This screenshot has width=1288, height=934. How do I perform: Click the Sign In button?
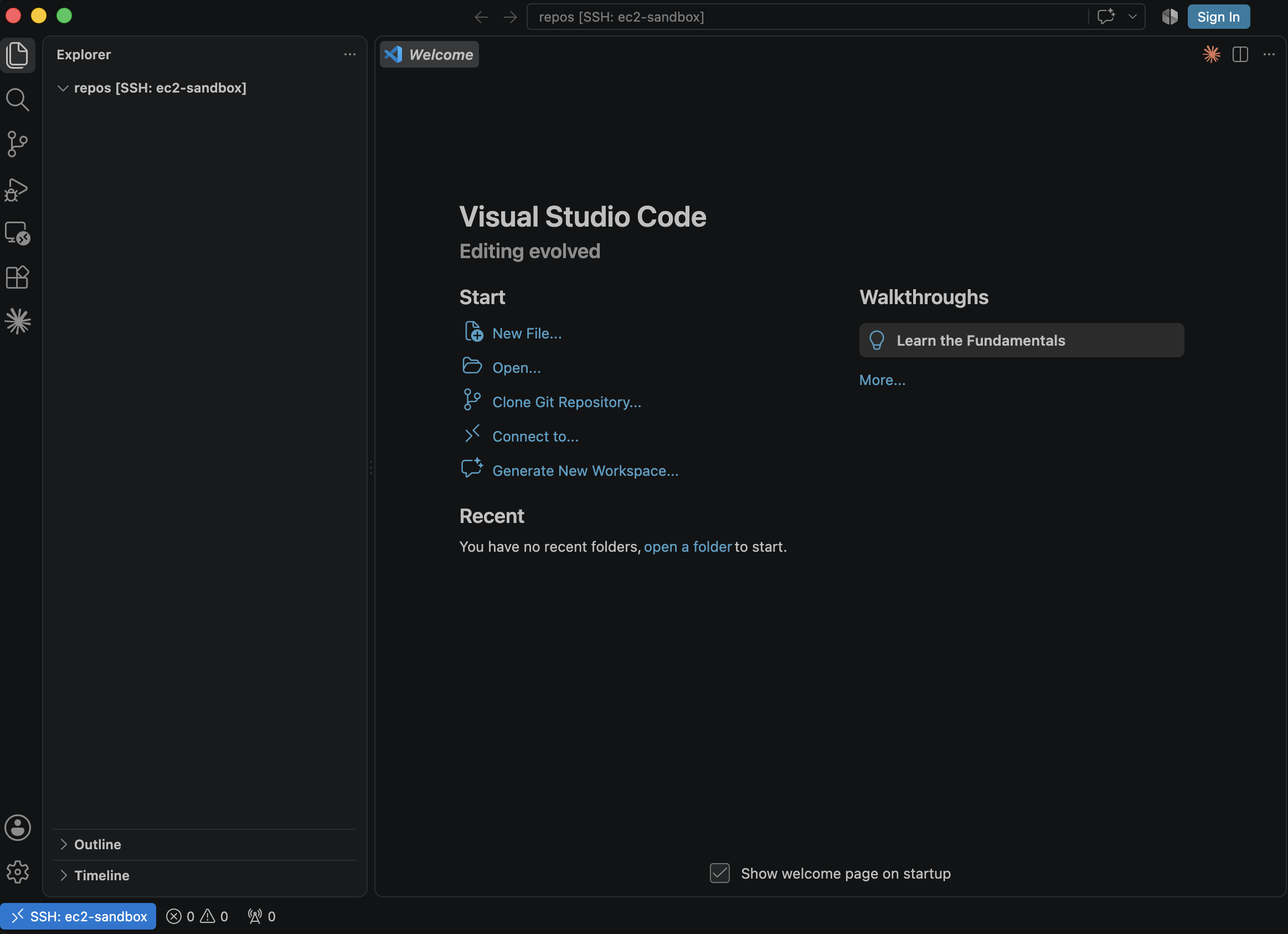pos(1219,17)
